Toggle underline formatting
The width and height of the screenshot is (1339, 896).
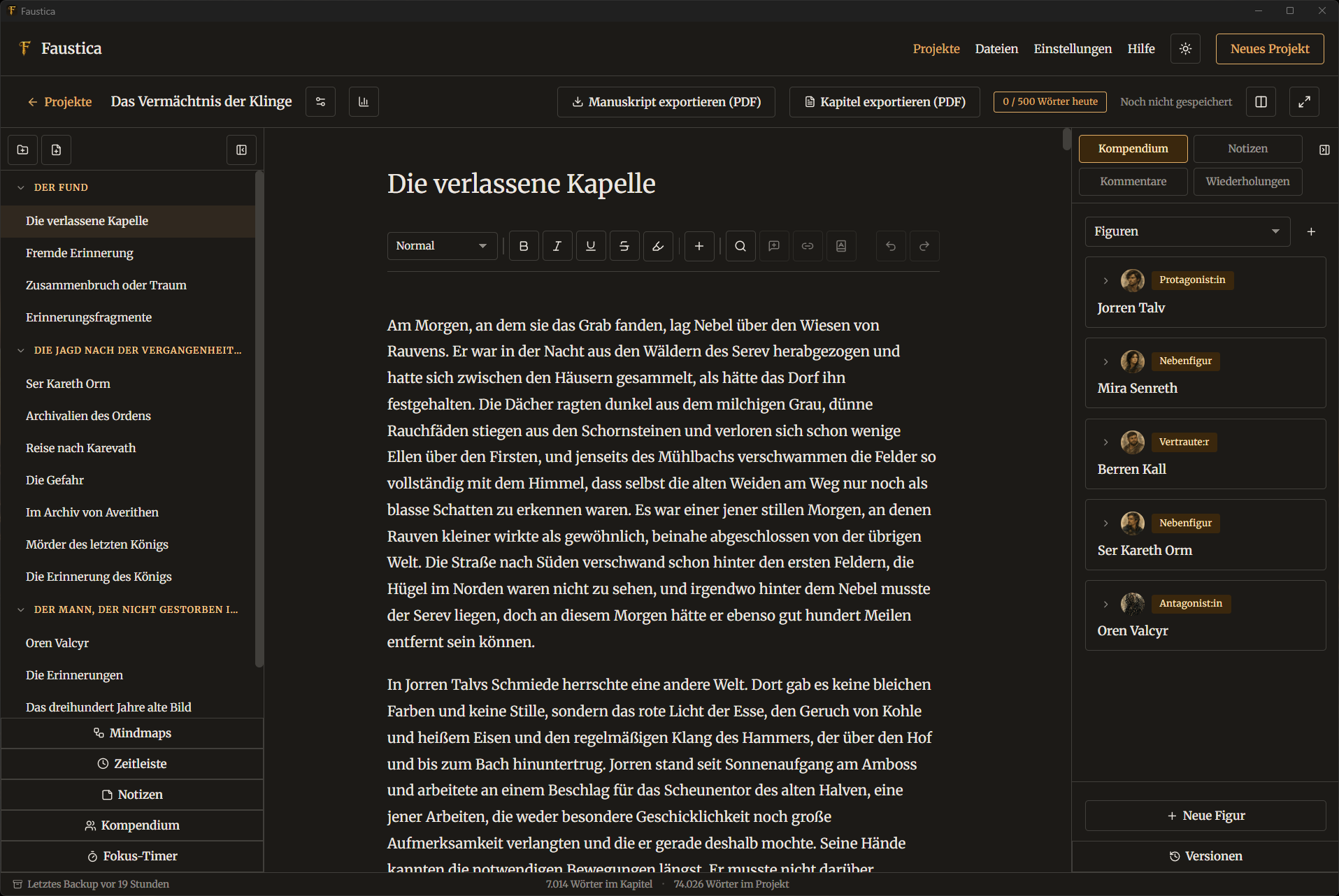click(x=591, y=246)
